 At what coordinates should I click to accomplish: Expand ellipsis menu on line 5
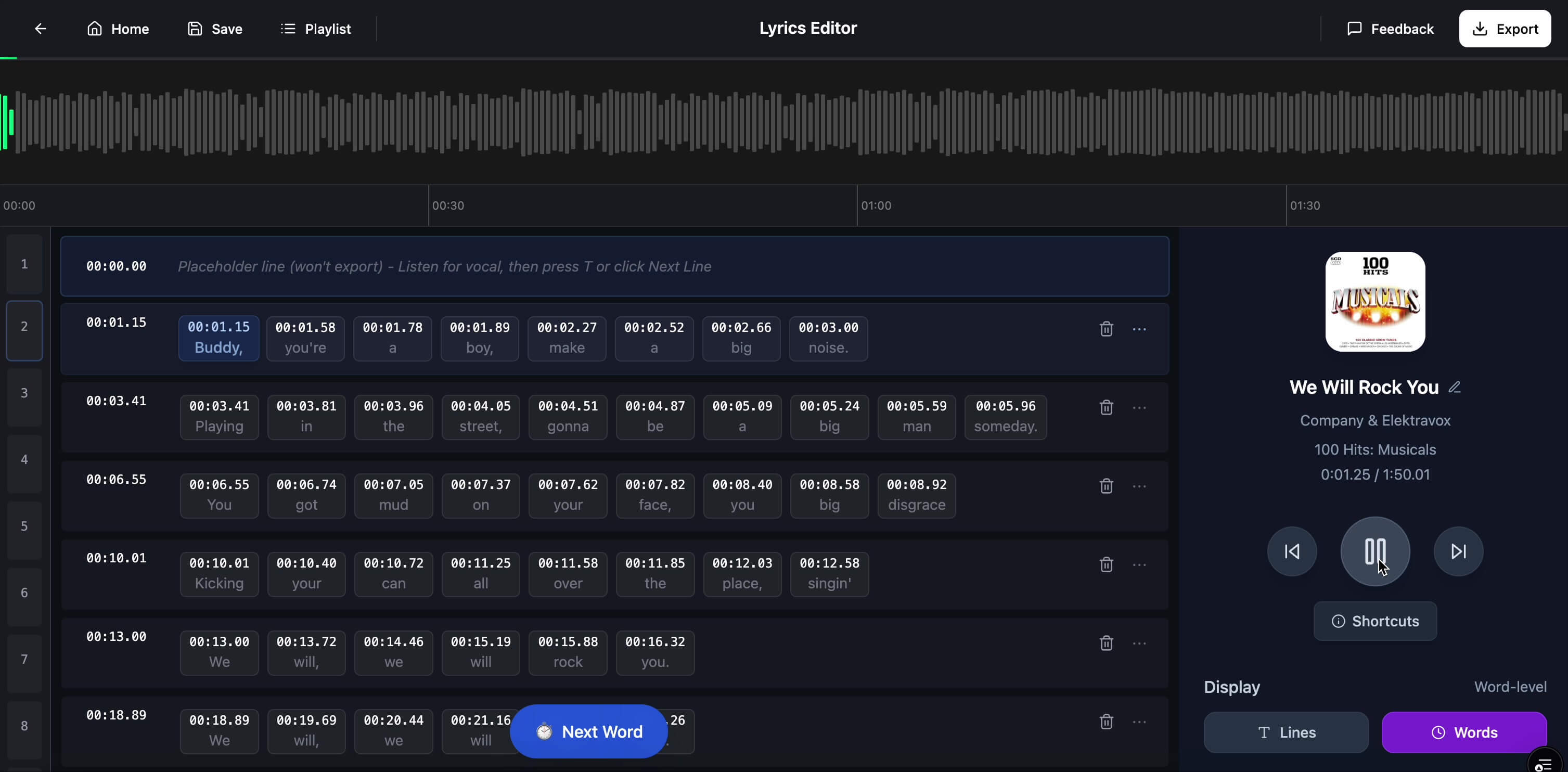tap(1139, 564)
